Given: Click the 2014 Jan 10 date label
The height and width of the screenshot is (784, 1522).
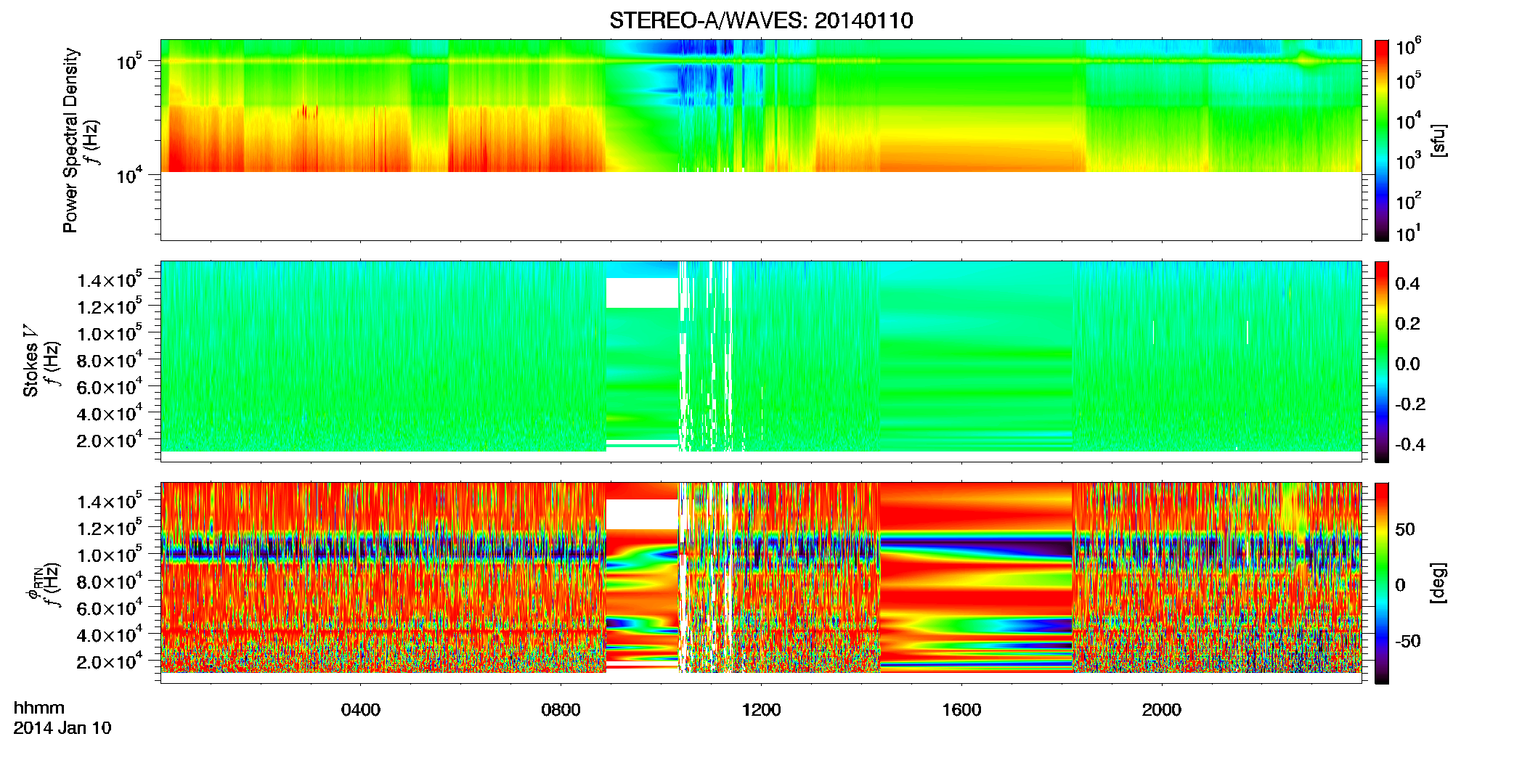Looking at the screenshot, I should 62,728.
